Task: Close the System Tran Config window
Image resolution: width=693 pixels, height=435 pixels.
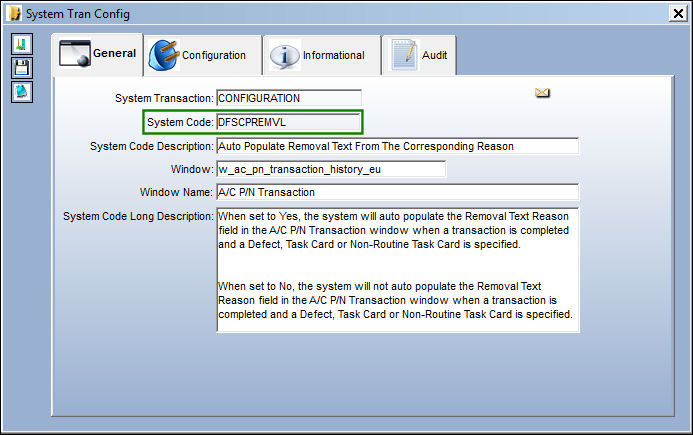Action: click(678, 13)
